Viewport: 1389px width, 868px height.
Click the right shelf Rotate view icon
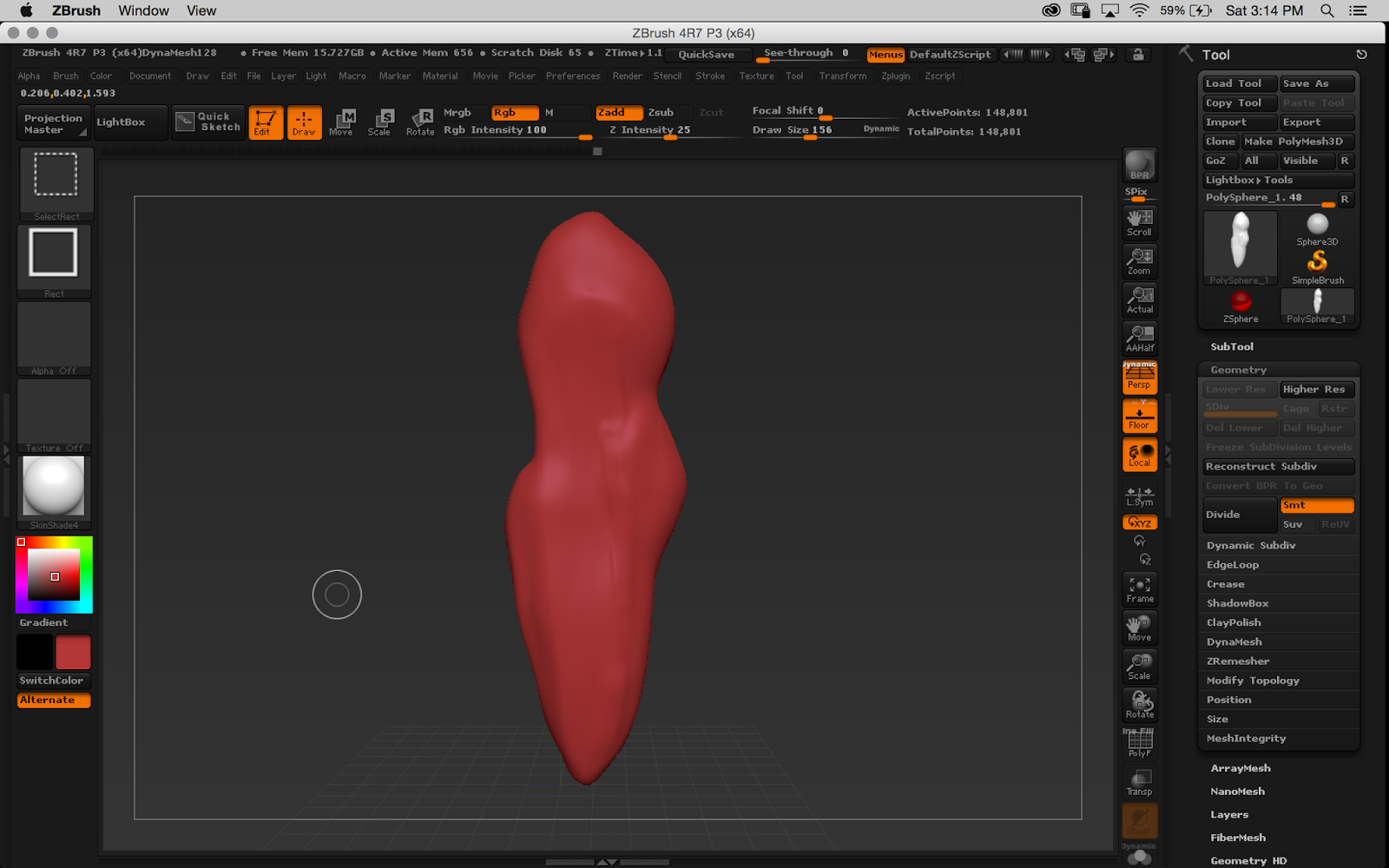[1140, 704]
